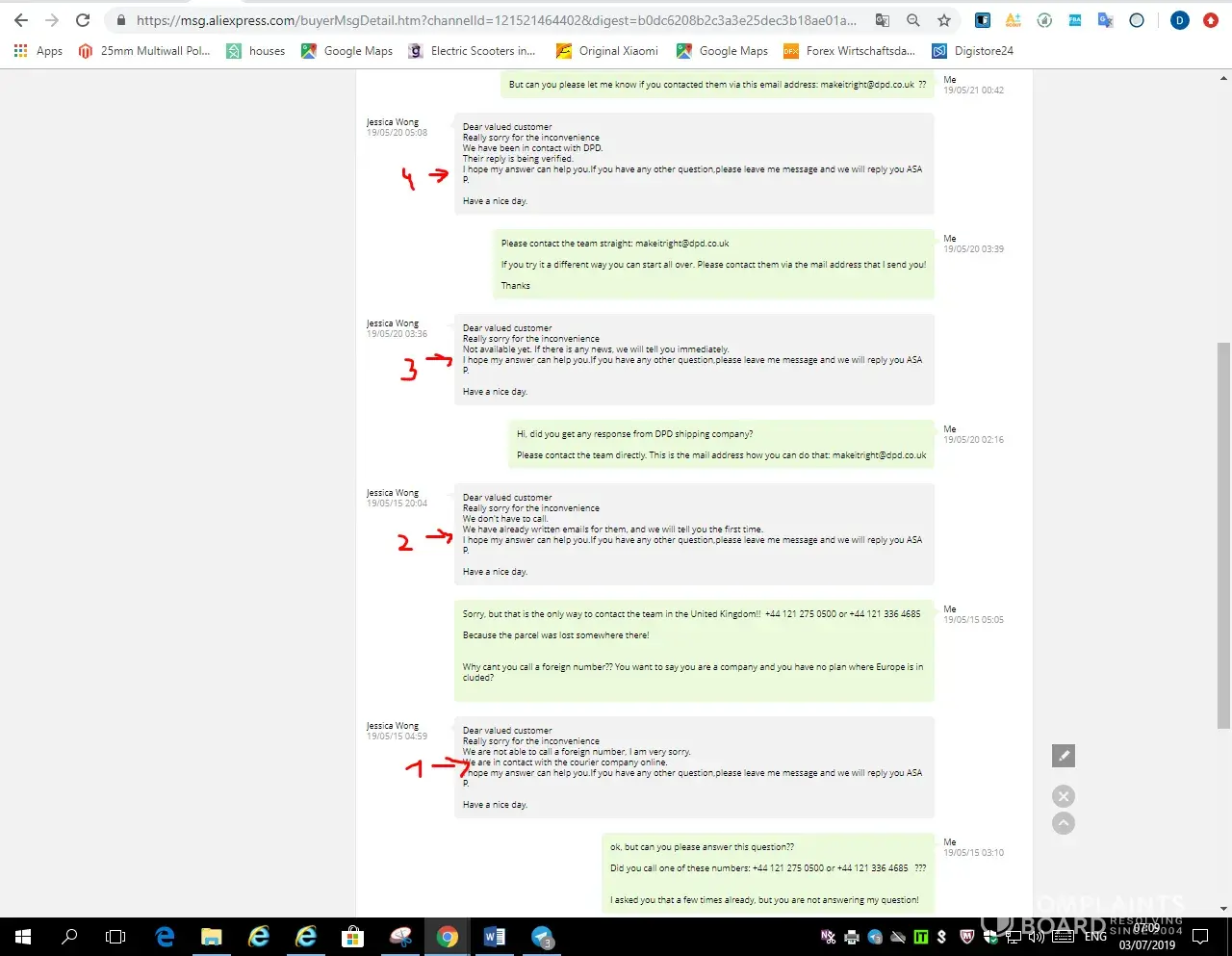This screenshot has width=1232, height=956.
Task: Reload the AliExpress message page
Action: tap(83, 20)
